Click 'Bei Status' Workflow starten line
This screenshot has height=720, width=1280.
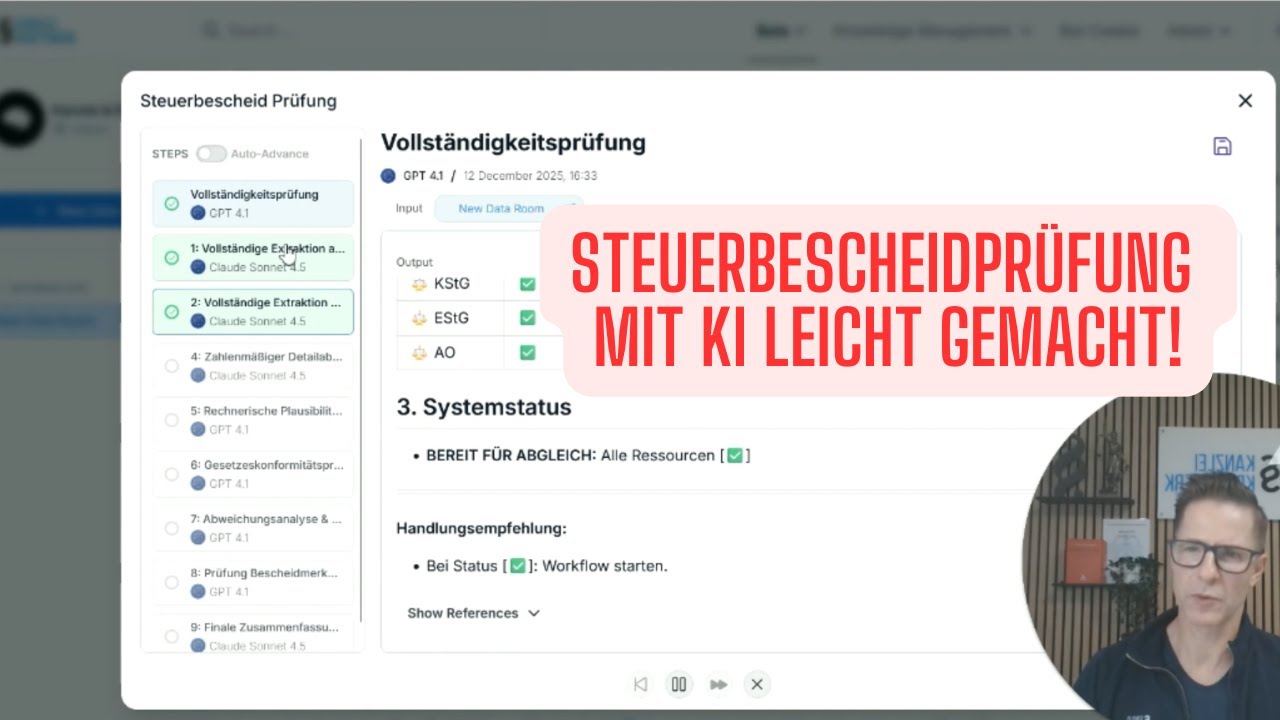(x=547, y=566)
